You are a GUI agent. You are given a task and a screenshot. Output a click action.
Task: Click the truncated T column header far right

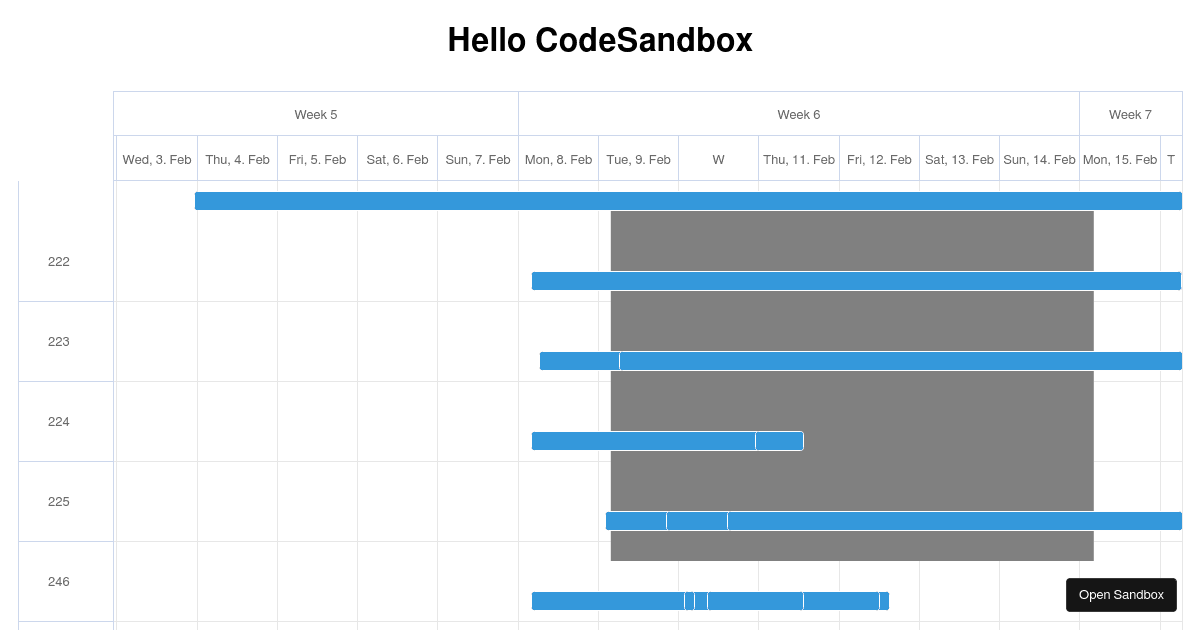(x=1171, y=159)
